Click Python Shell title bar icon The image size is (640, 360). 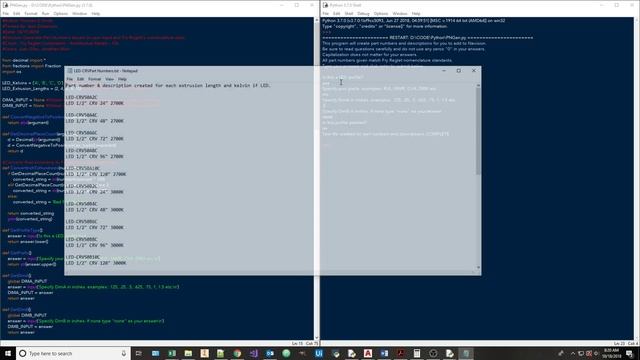coord(325,5)
